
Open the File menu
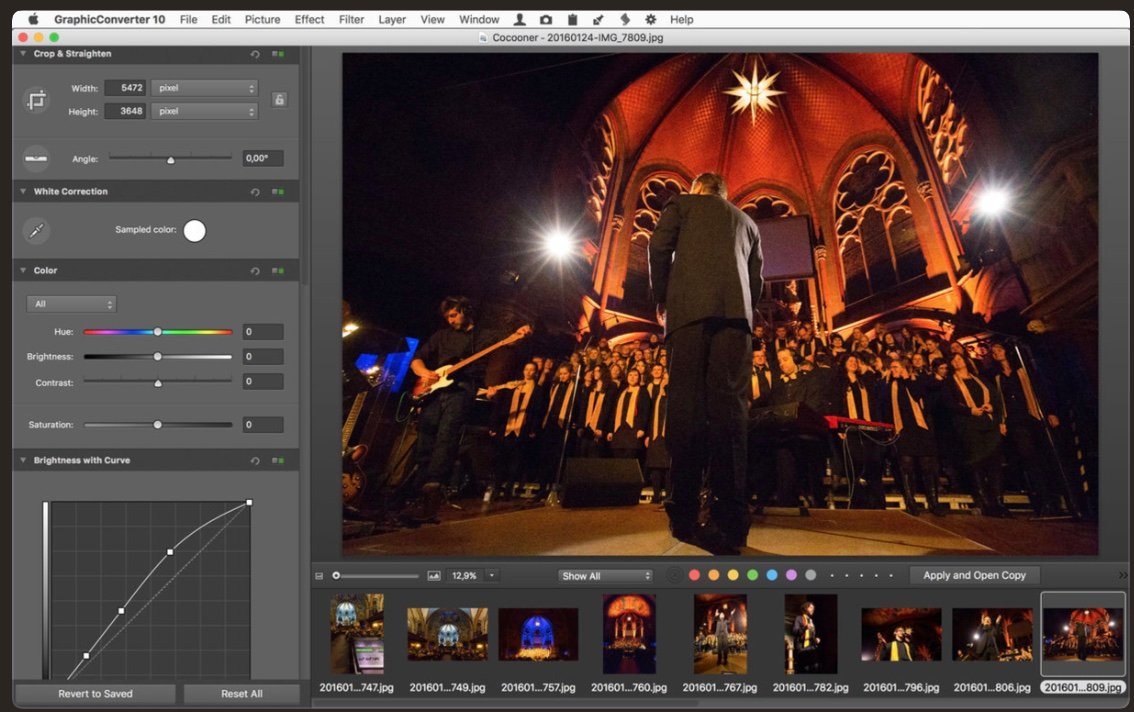(x=188, y=20)
